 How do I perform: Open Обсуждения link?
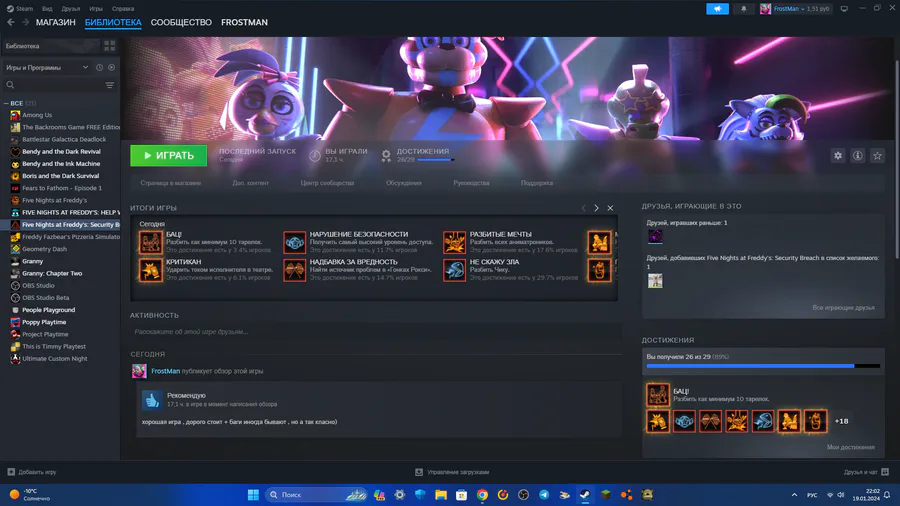pyautogui.click(x=404, y=183)
